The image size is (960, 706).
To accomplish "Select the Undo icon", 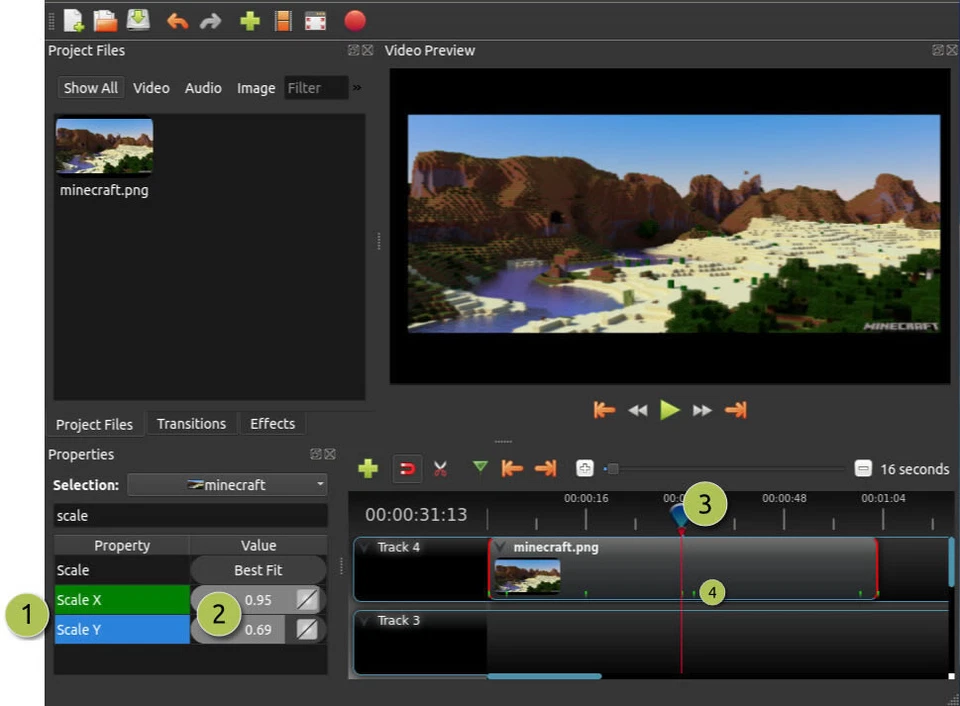I will click(177, 20).
